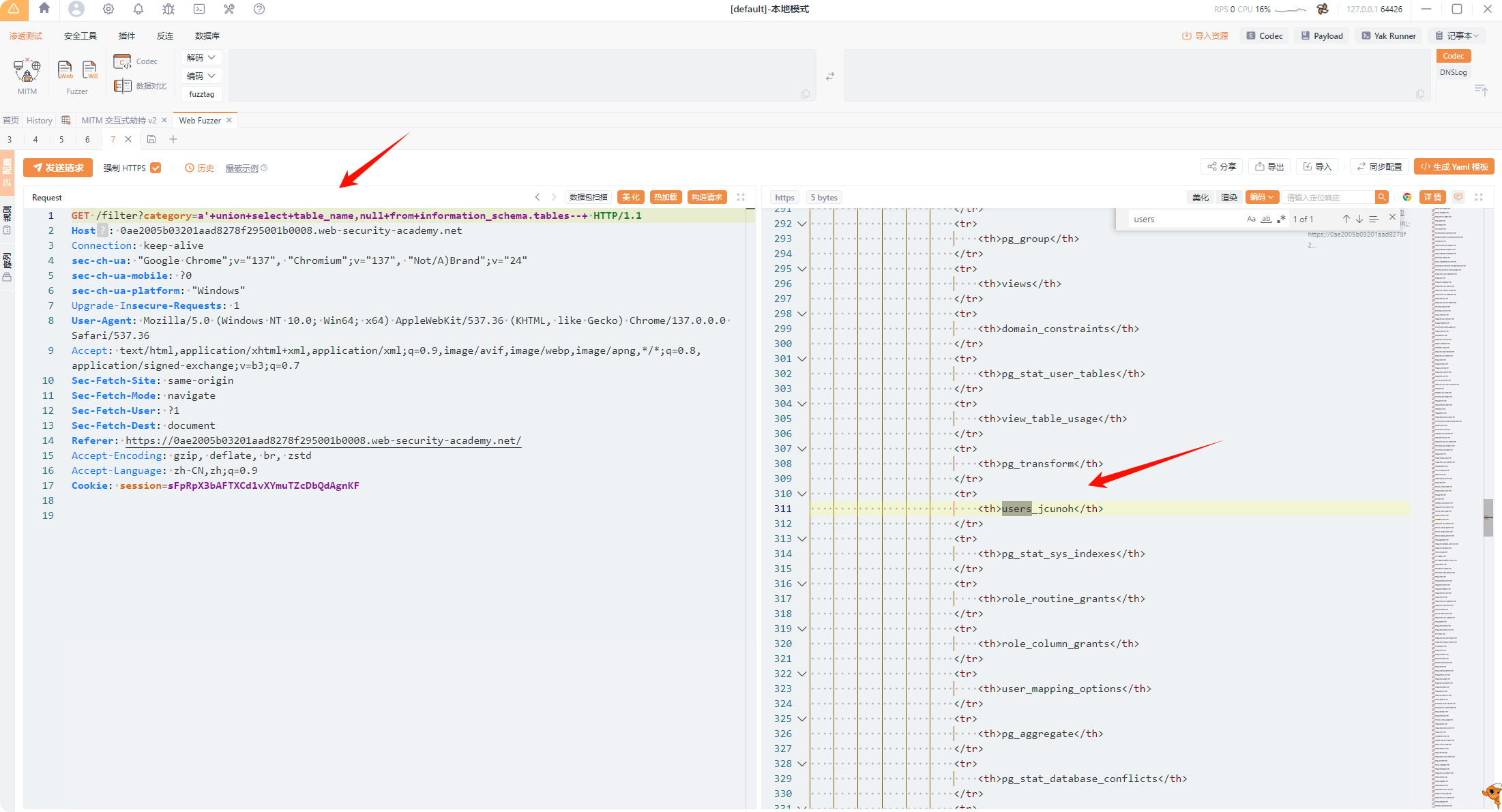Screen dimensions: 1502x812
Task: Click the 发送请求 send button
Action: coord(58,168)
